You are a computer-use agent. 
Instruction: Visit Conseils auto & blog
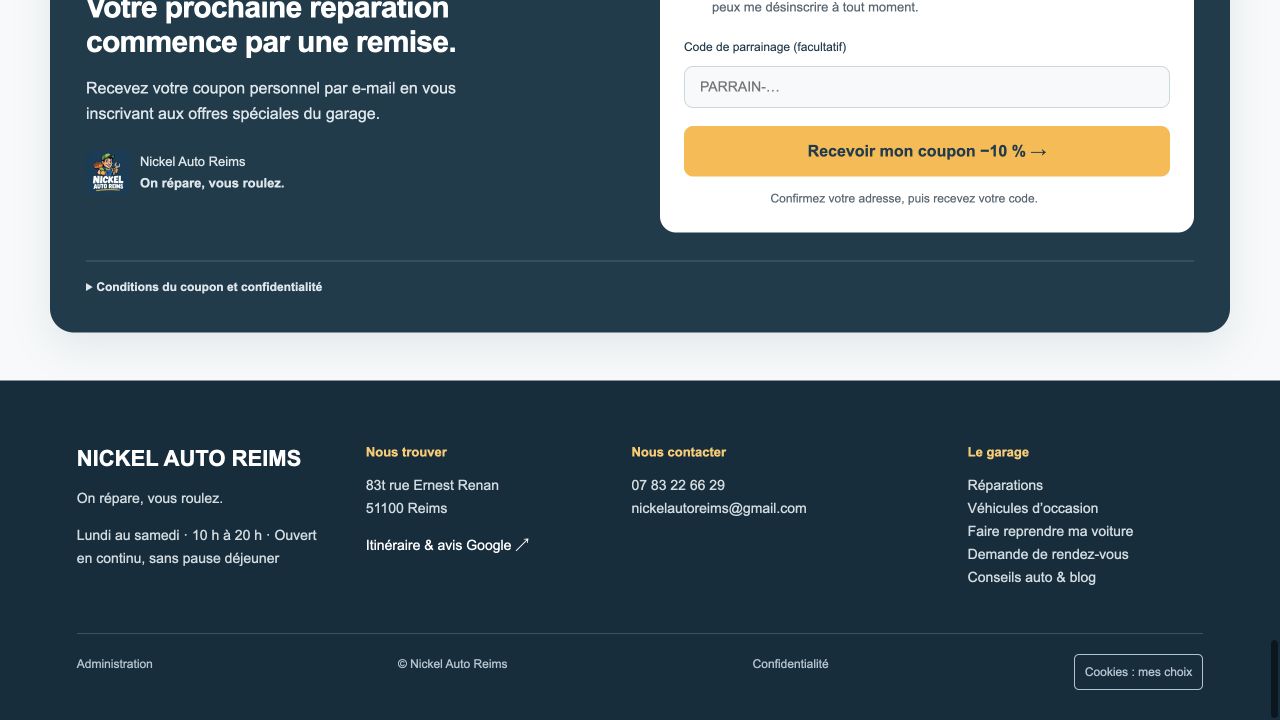tap(1032, 577)
